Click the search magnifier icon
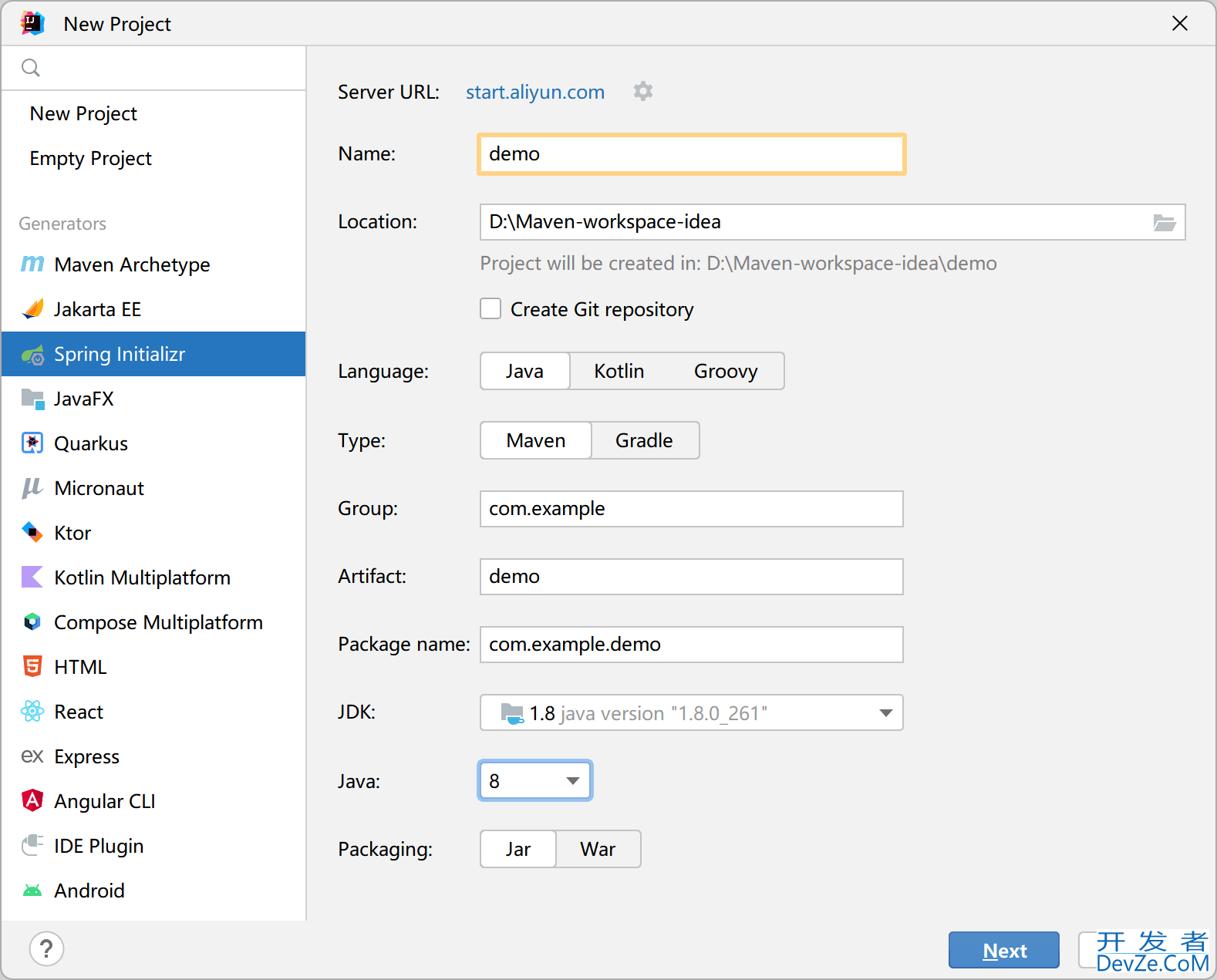The width and height of the screenshot is (1217, 980). click(x=31, y=68)
